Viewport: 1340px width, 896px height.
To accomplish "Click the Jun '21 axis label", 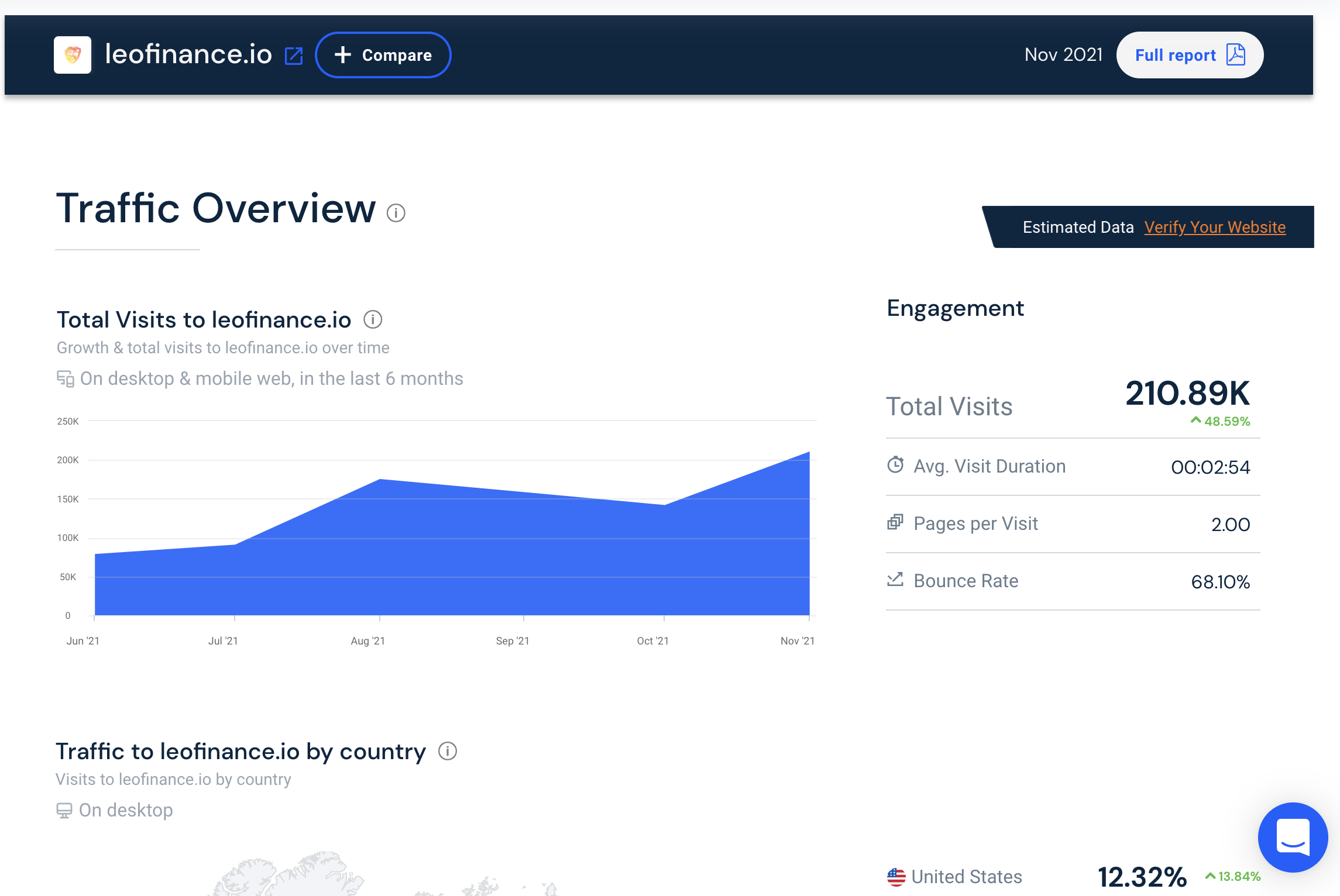I will click(83, 641).
